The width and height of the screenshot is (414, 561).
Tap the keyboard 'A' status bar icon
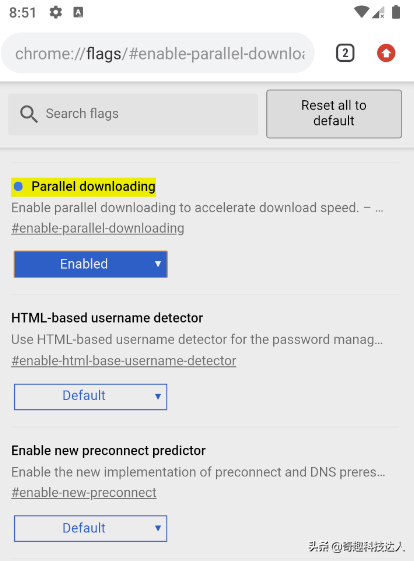pyautogui.click(x=78, y=13)
